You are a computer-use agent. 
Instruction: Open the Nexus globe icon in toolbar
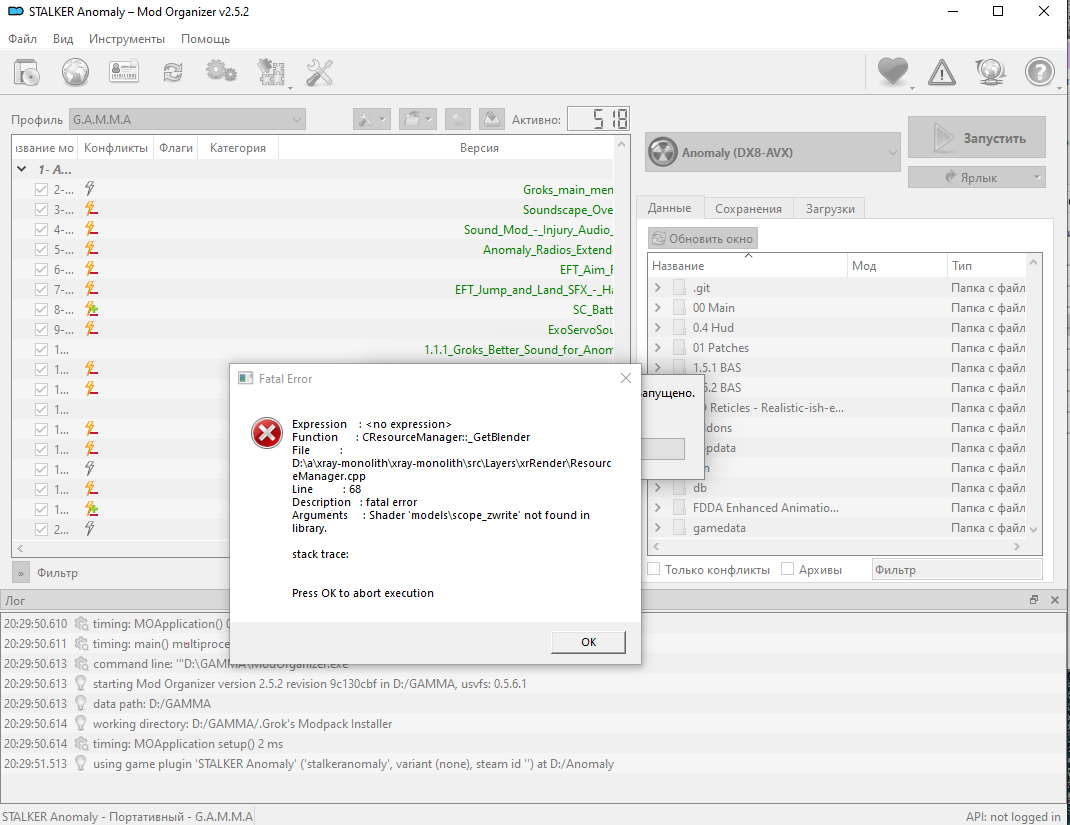[75, 72]
